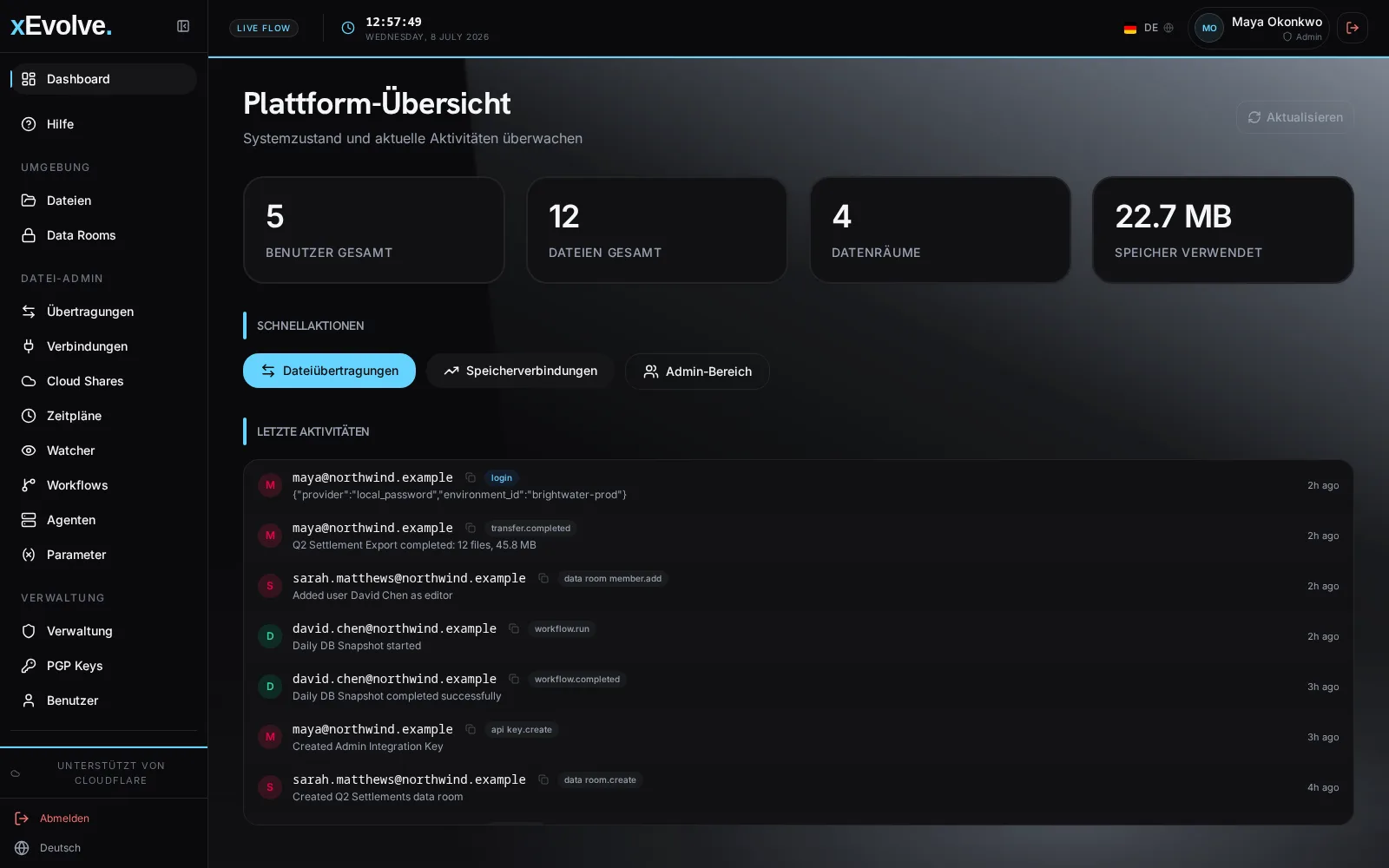Click 'Added user David Chen as editor'
1389x868 pixels.
click(x=372, y=595)
